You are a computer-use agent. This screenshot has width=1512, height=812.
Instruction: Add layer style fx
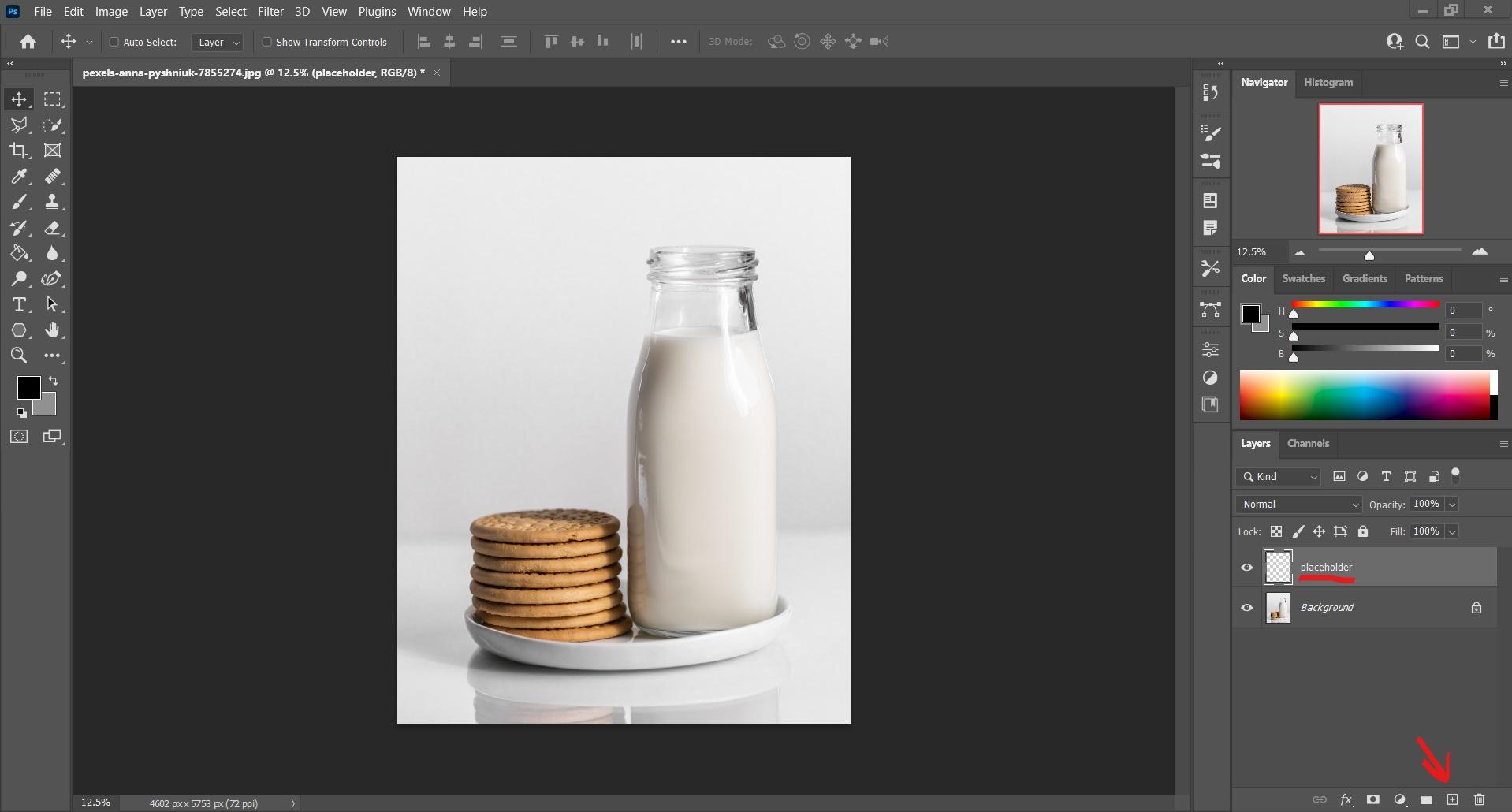[1346, 799]
